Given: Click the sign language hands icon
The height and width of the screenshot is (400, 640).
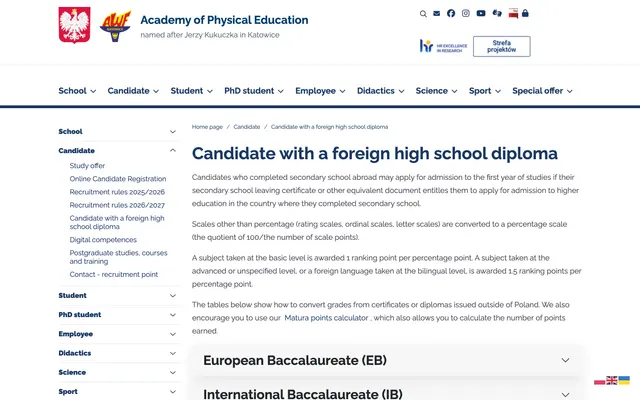Looking at the screenshot, I should click(x=497, y=13).
